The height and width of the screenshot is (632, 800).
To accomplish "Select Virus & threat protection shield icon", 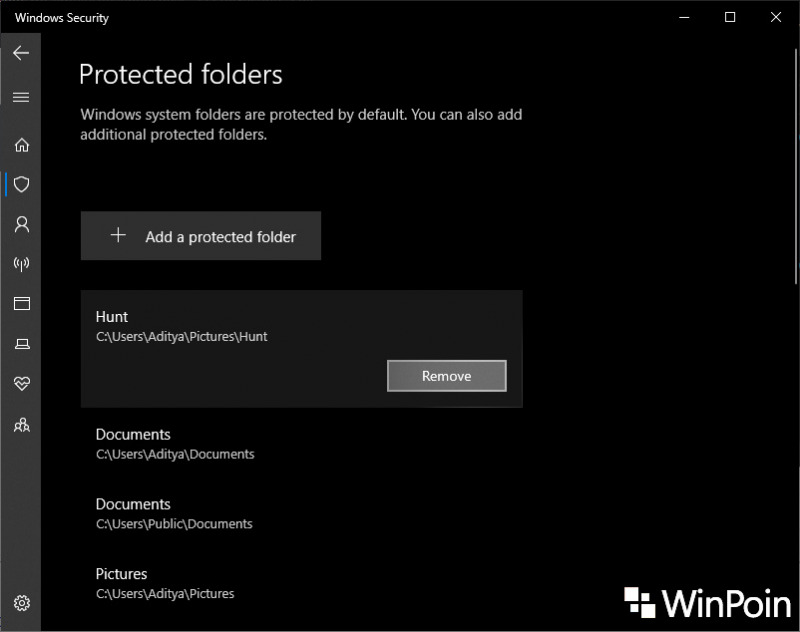I will [21, 184].
